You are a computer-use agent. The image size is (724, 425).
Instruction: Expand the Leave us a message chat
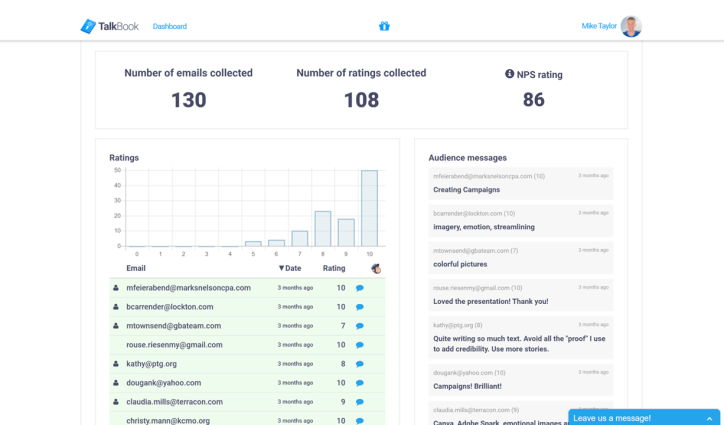(643, 417)
